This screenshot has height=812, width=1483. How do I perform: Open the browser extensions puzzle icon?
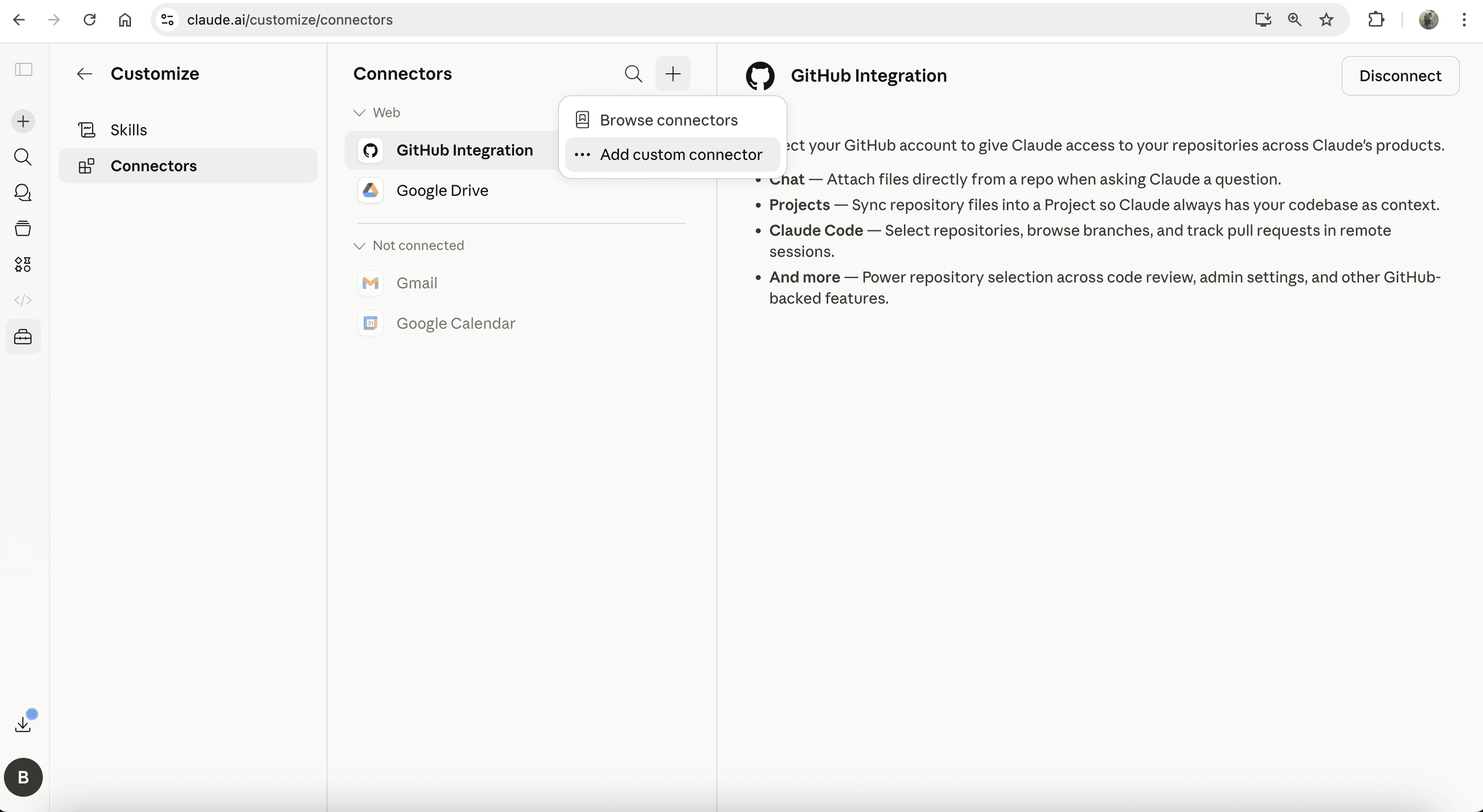click(x=1376, y=20)
